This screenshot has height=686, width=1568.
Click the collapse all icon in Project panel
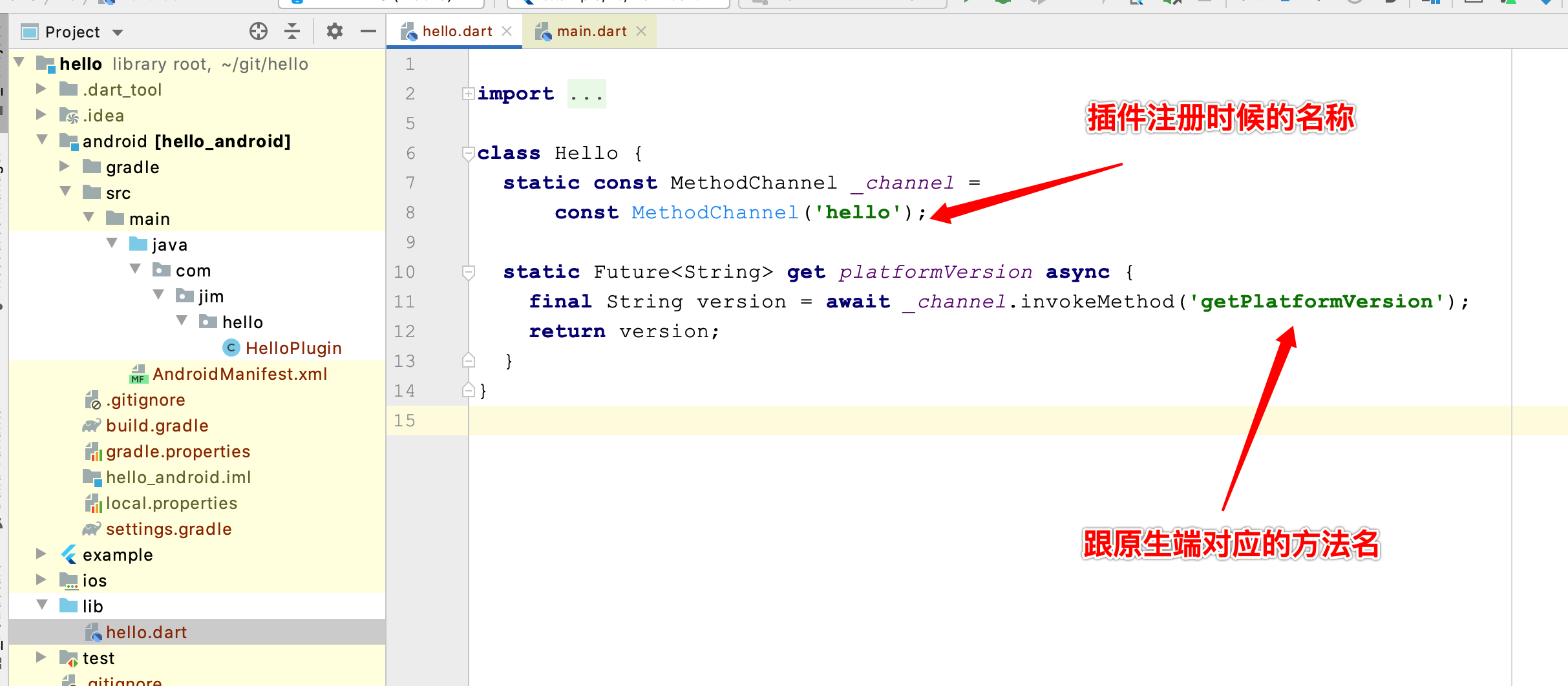pyautogui.click(x=292, y=31)
